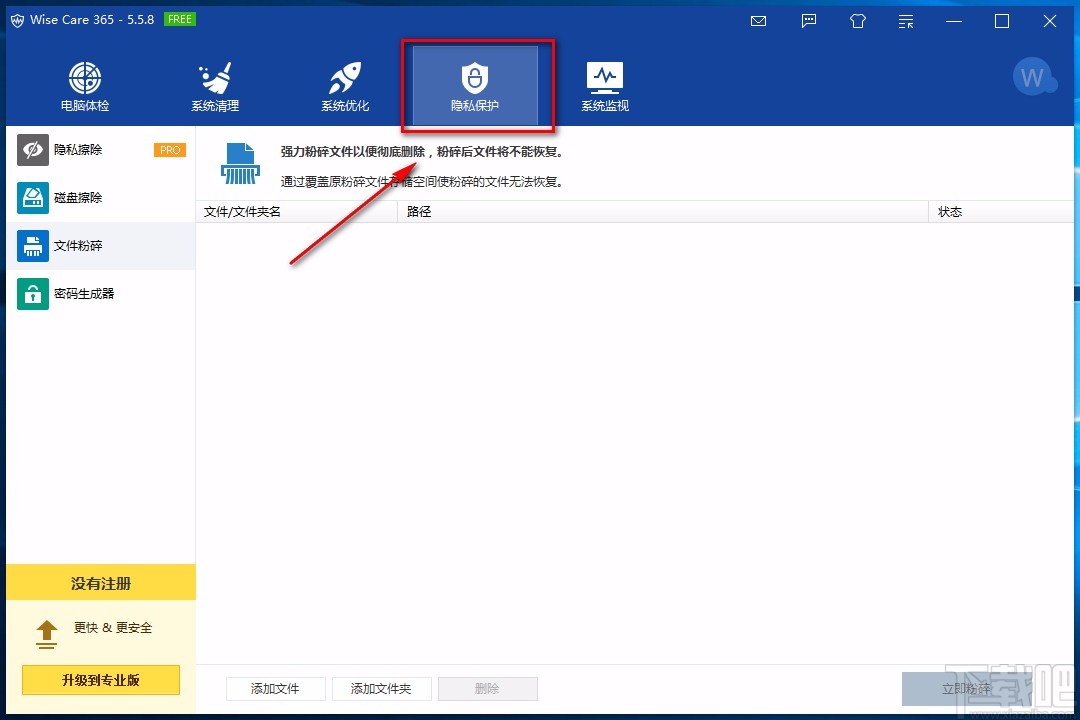Click the 添加文件 button
Image resolution: width=1080 pixels, height=720 pixels.
pos(276,688)
